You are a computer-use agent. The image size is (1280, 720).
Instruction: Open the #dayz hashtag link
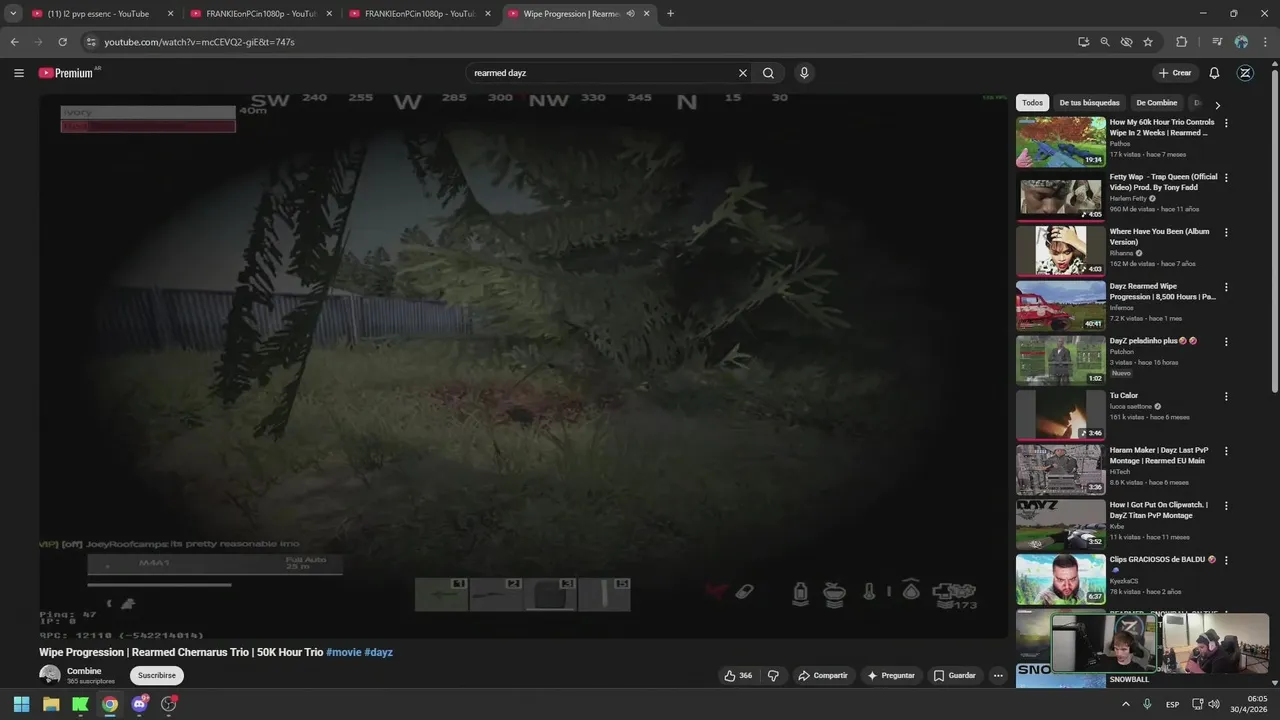tap(379, 652)
